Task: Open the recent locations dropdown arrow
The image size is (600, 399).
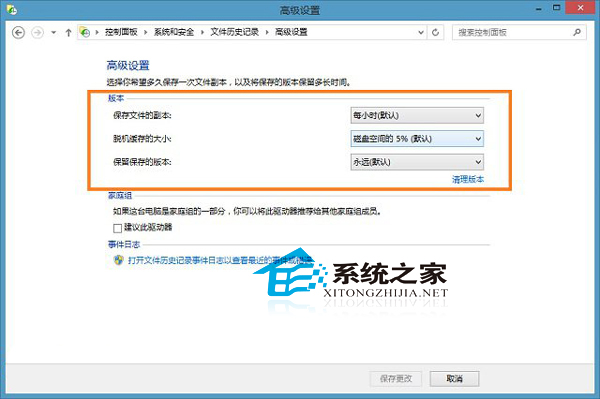Action: point(54,33)
